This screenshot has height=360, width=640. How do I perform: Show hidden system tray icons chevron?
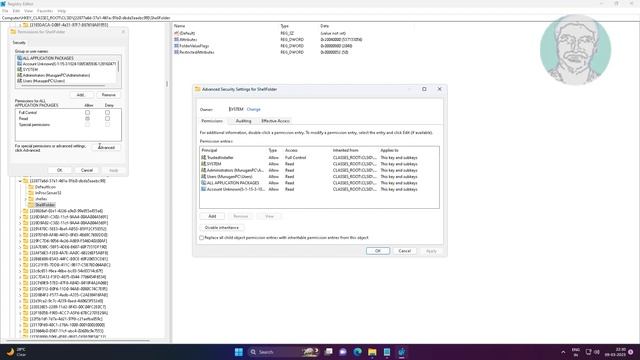point(563,352)
